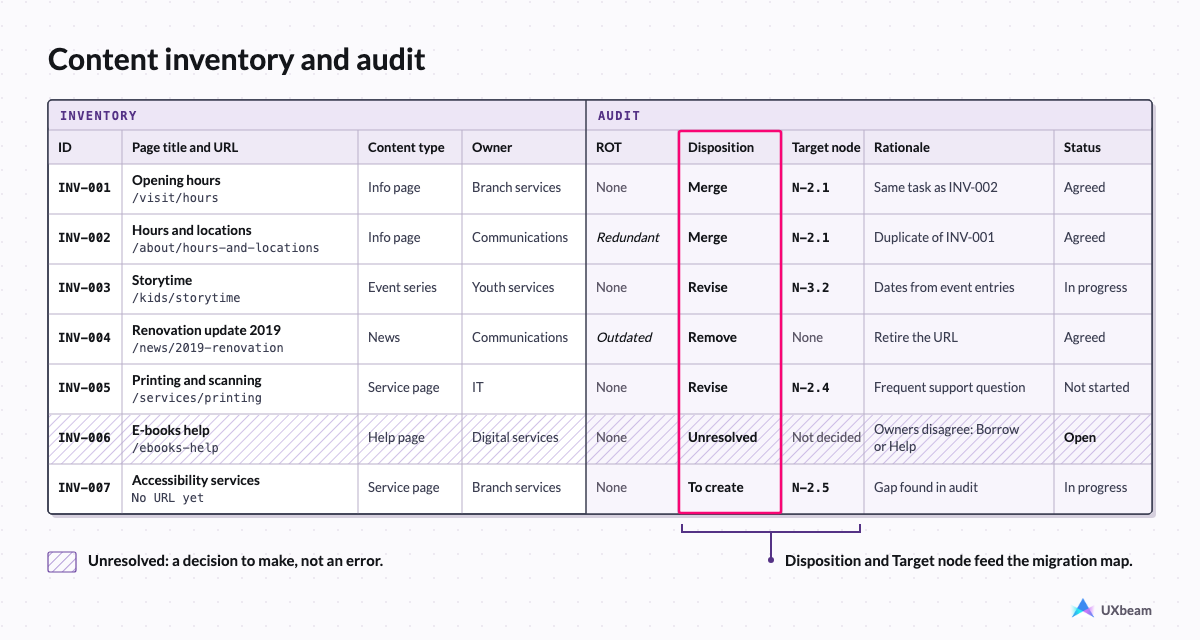Select row ID INV-006

(x=84, y=438)
